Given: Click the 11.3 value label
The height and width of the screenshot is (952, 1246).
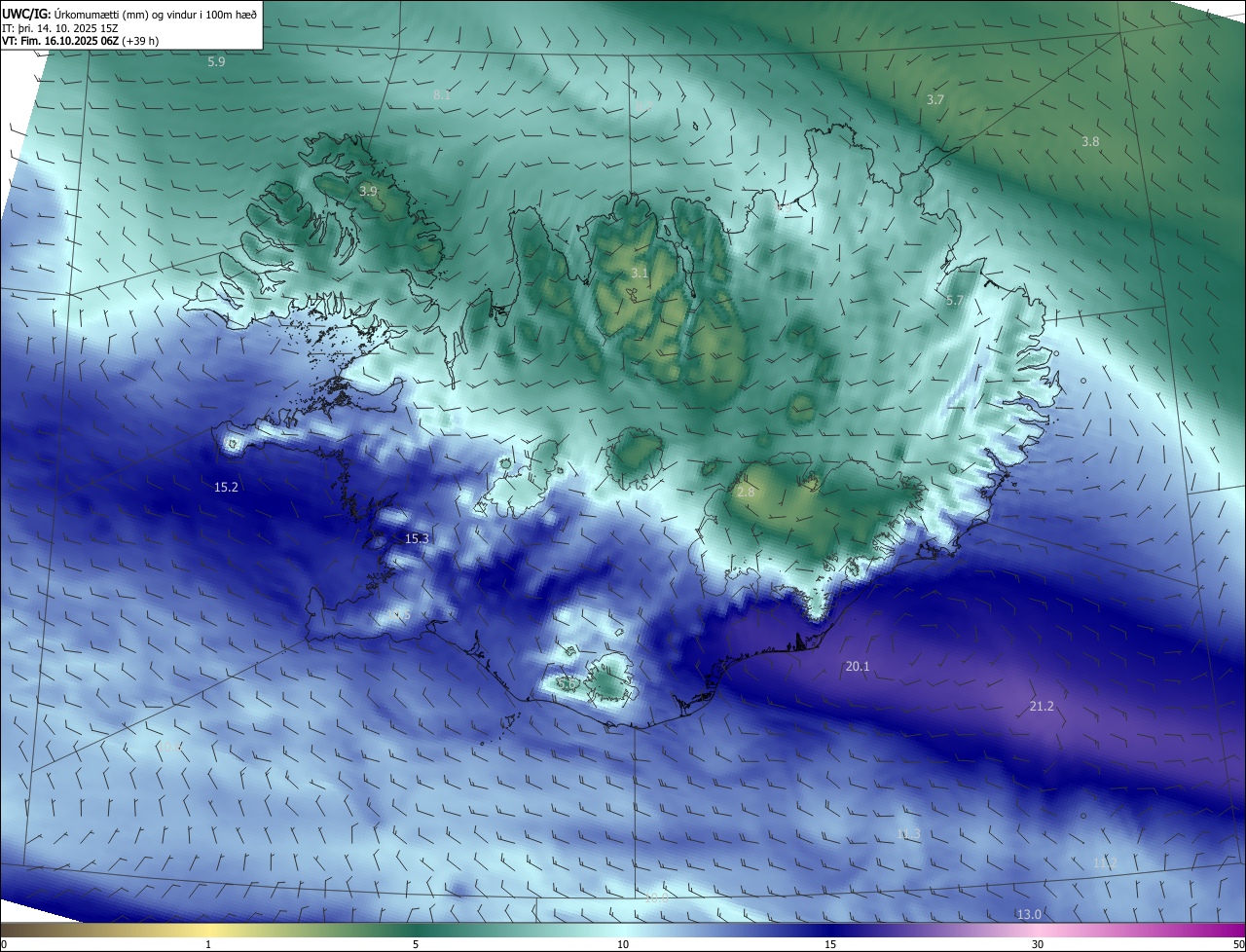Looking at the screenshot, I should pos(908,834).
